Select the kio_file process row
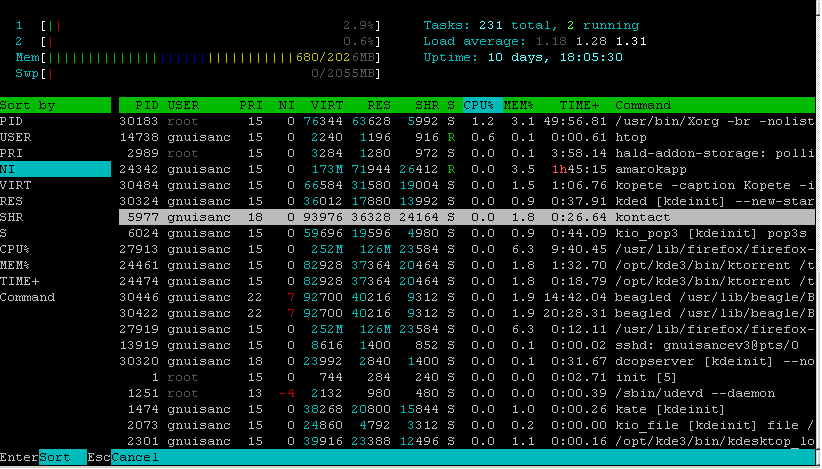 coord(467,425)
